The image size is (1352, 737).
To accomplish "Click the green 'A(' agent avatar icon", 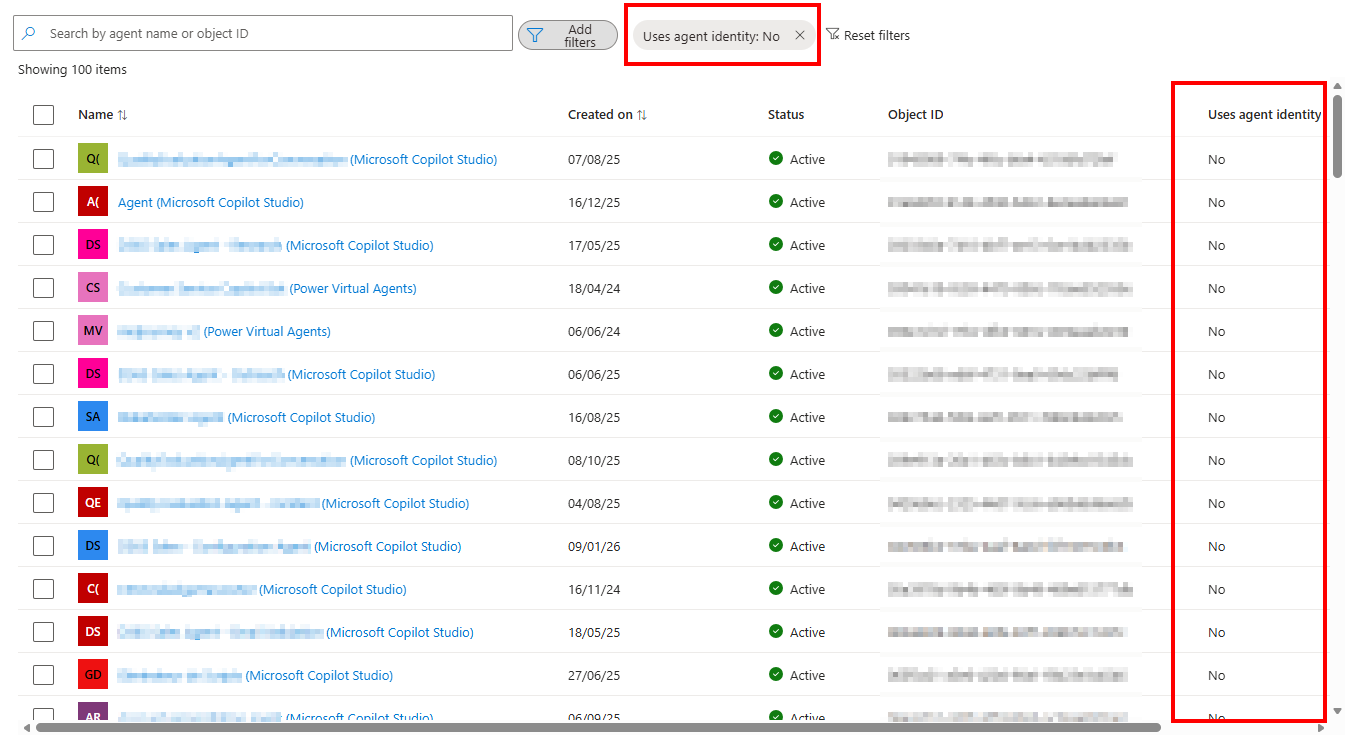I will 93,202.
